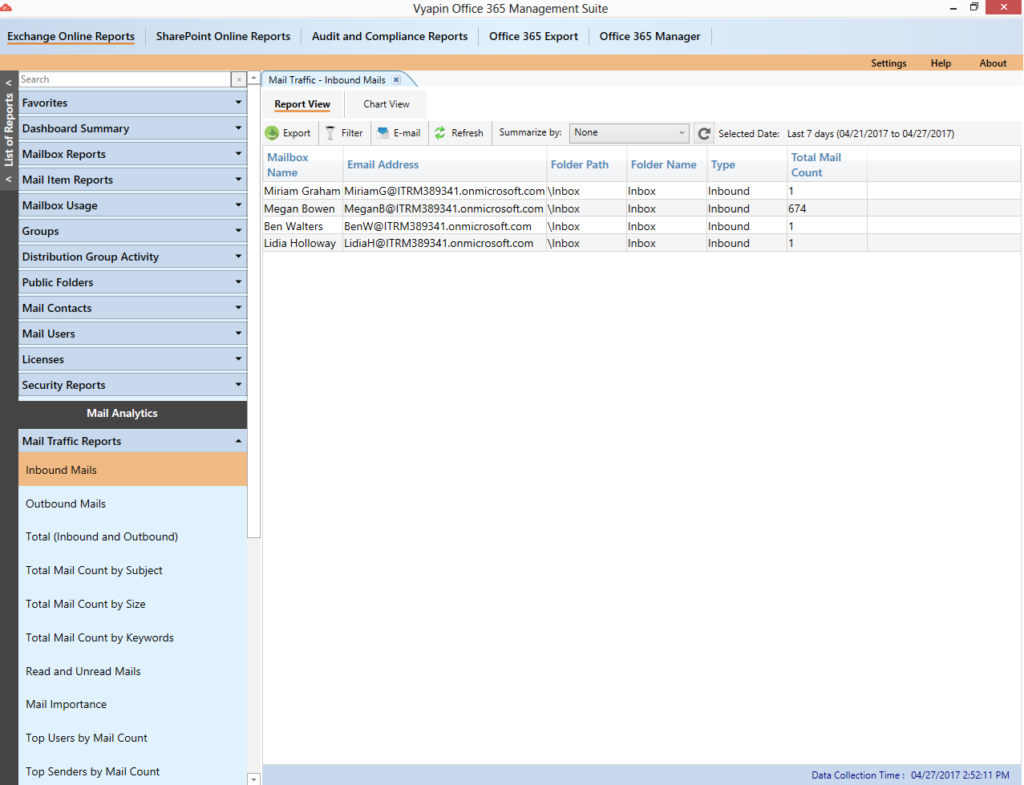Image resolution: width=1024 pixels, height=785 pixels.
Task: Select the Miriam Graham row
Action: [642, 191]
